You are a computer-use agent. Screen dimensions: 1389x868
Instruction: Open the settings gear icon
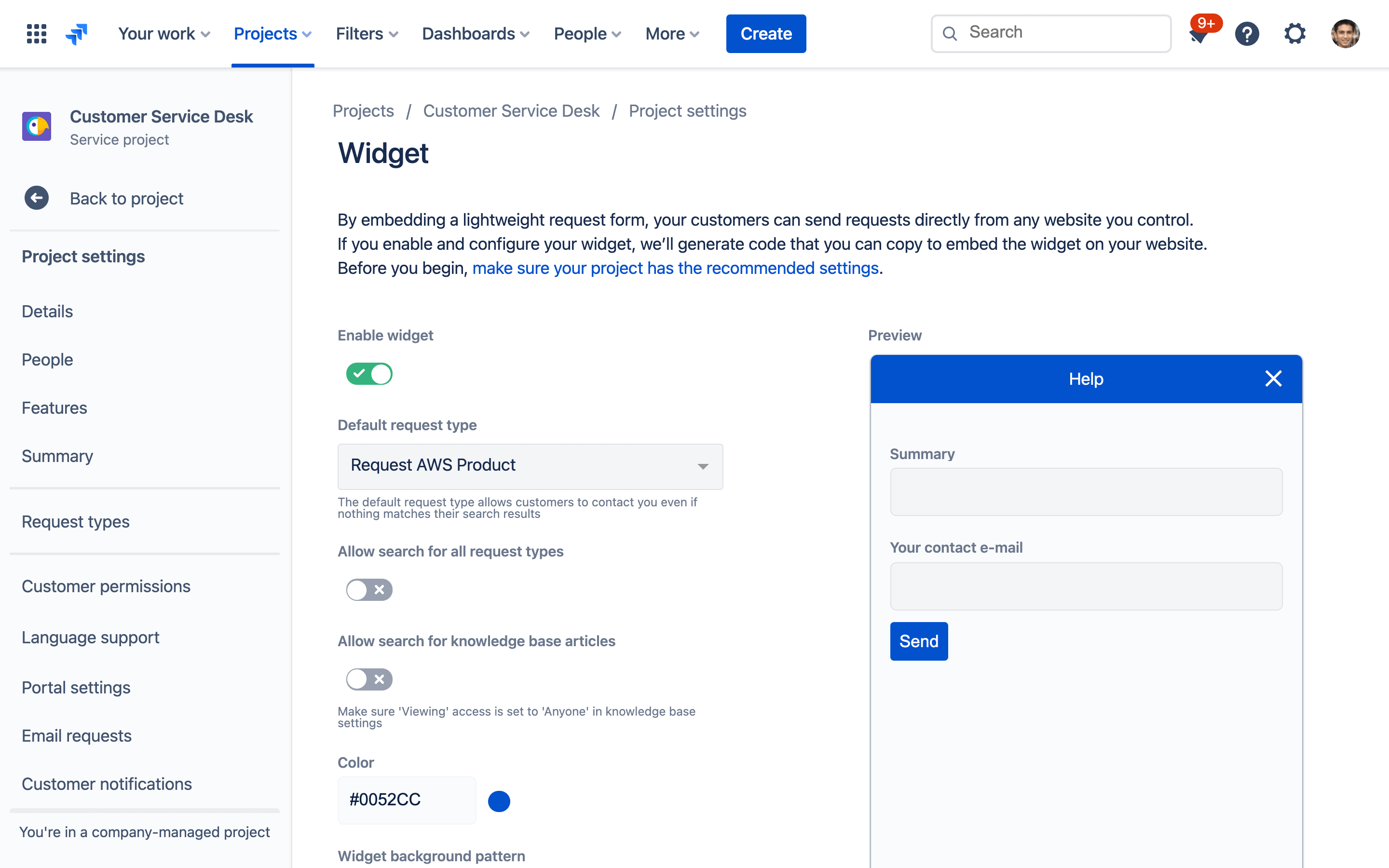[x=1296, y=32]
